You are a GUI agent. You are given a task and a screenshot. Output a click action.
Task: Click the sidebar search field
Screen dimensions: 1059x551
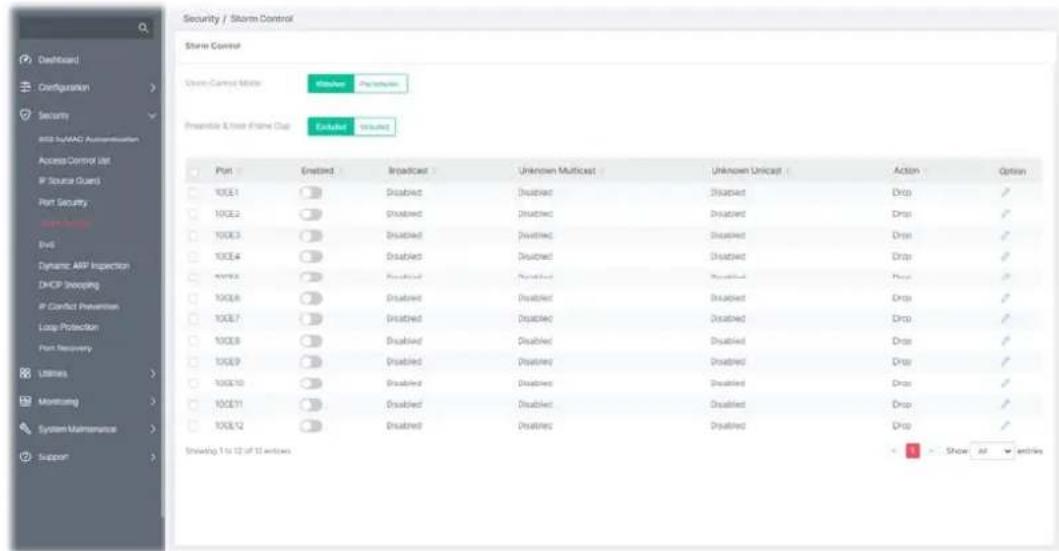point(85,28)
